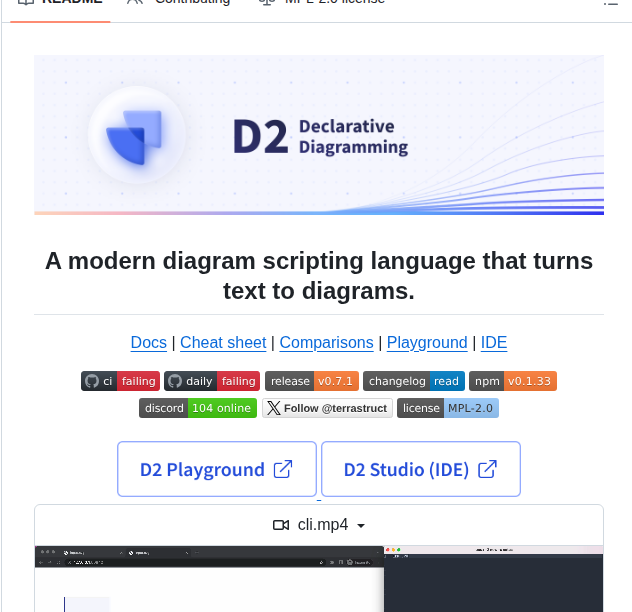Click the D2 logo icon in banner
Viewport: 632px width, 612px height.
tap(138, 136)
